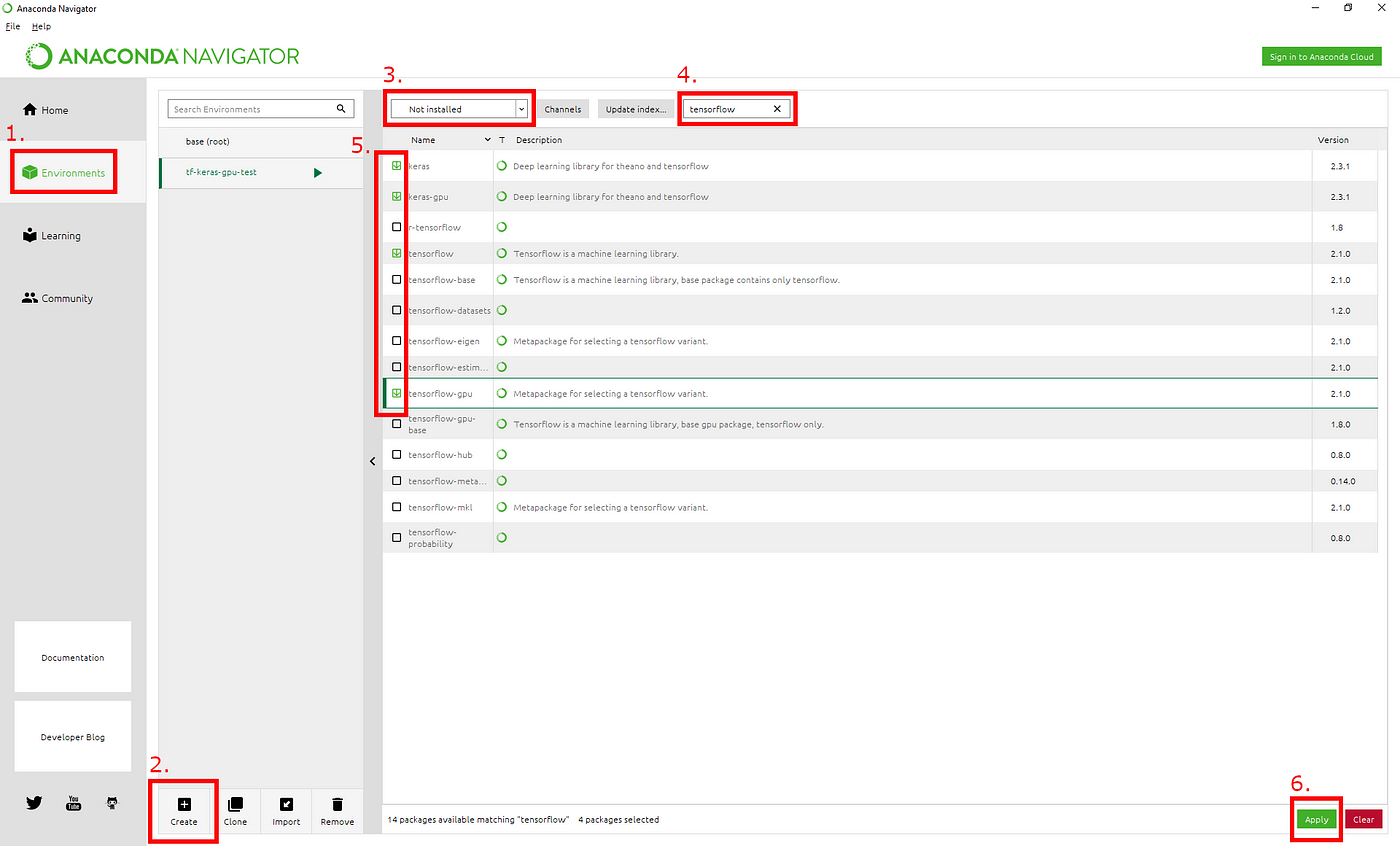Screen dimensions: 1400x846
Task: Launch tf-keras-gpu-test via its play arrow
Action: (318, 171)
